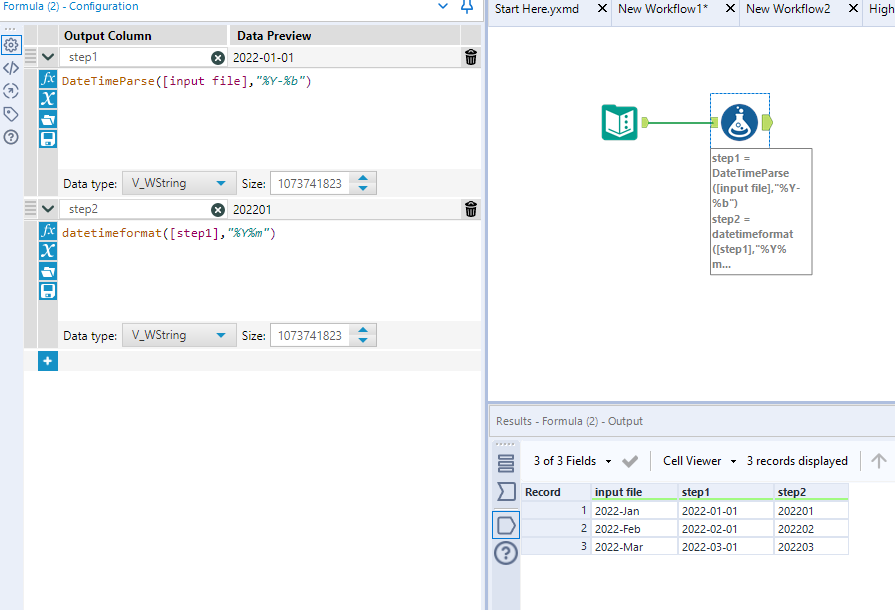Click the annotation tag icon in sidebar
This screenshot has width=895, height=610.
point(11,113)
